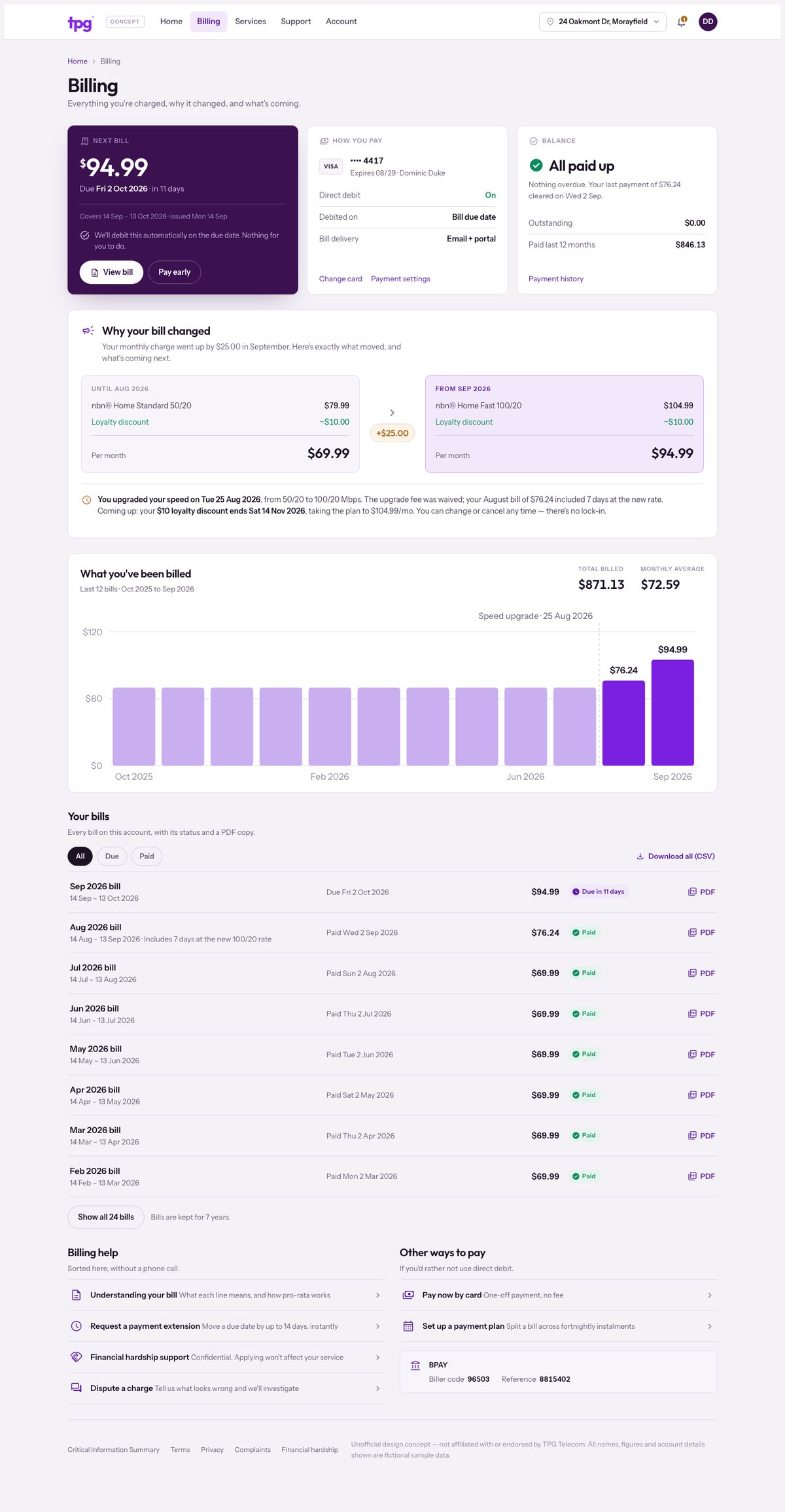Click the BPAY bank icon

click(x=415, y=1365)
